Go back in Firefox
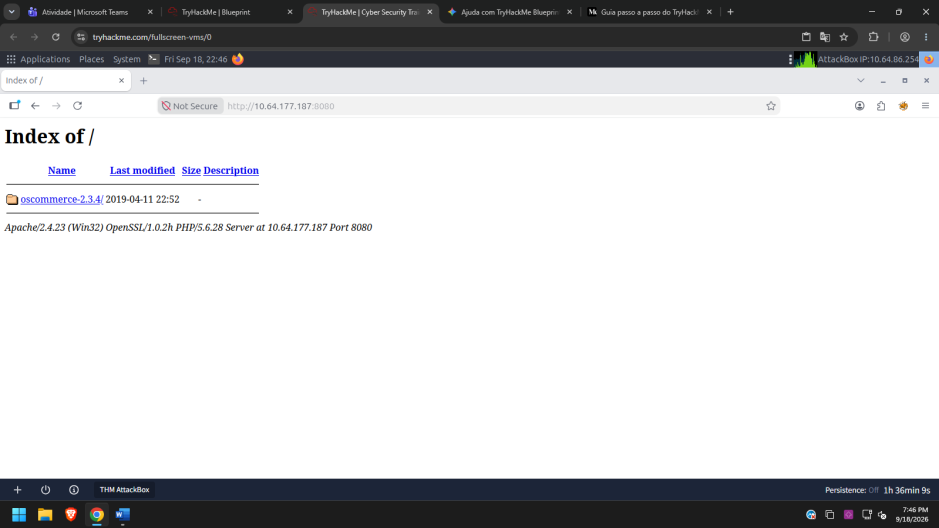 coord(35,106)
